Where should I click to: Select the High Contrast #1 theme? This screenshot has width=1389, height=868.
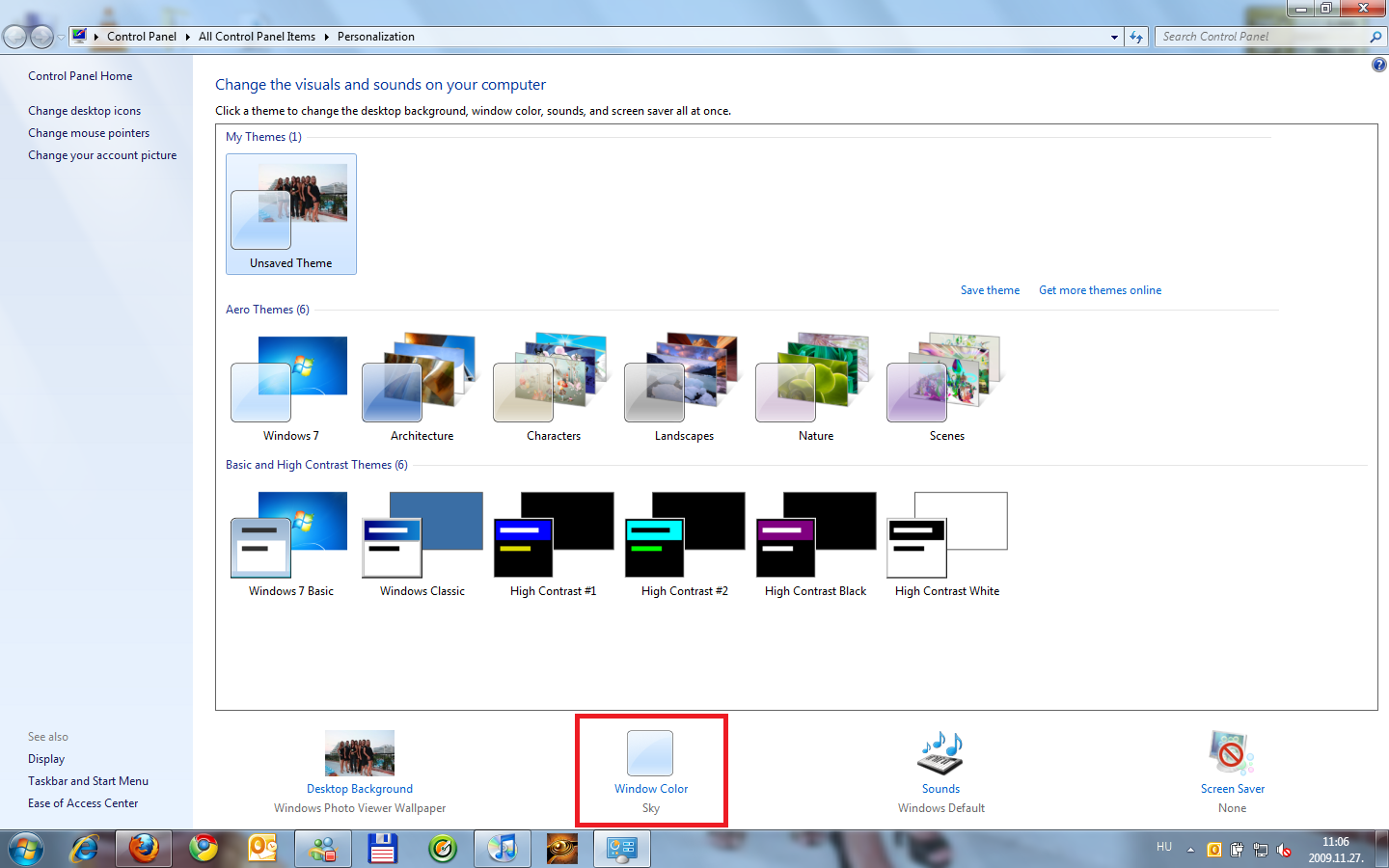pos(554,543)
